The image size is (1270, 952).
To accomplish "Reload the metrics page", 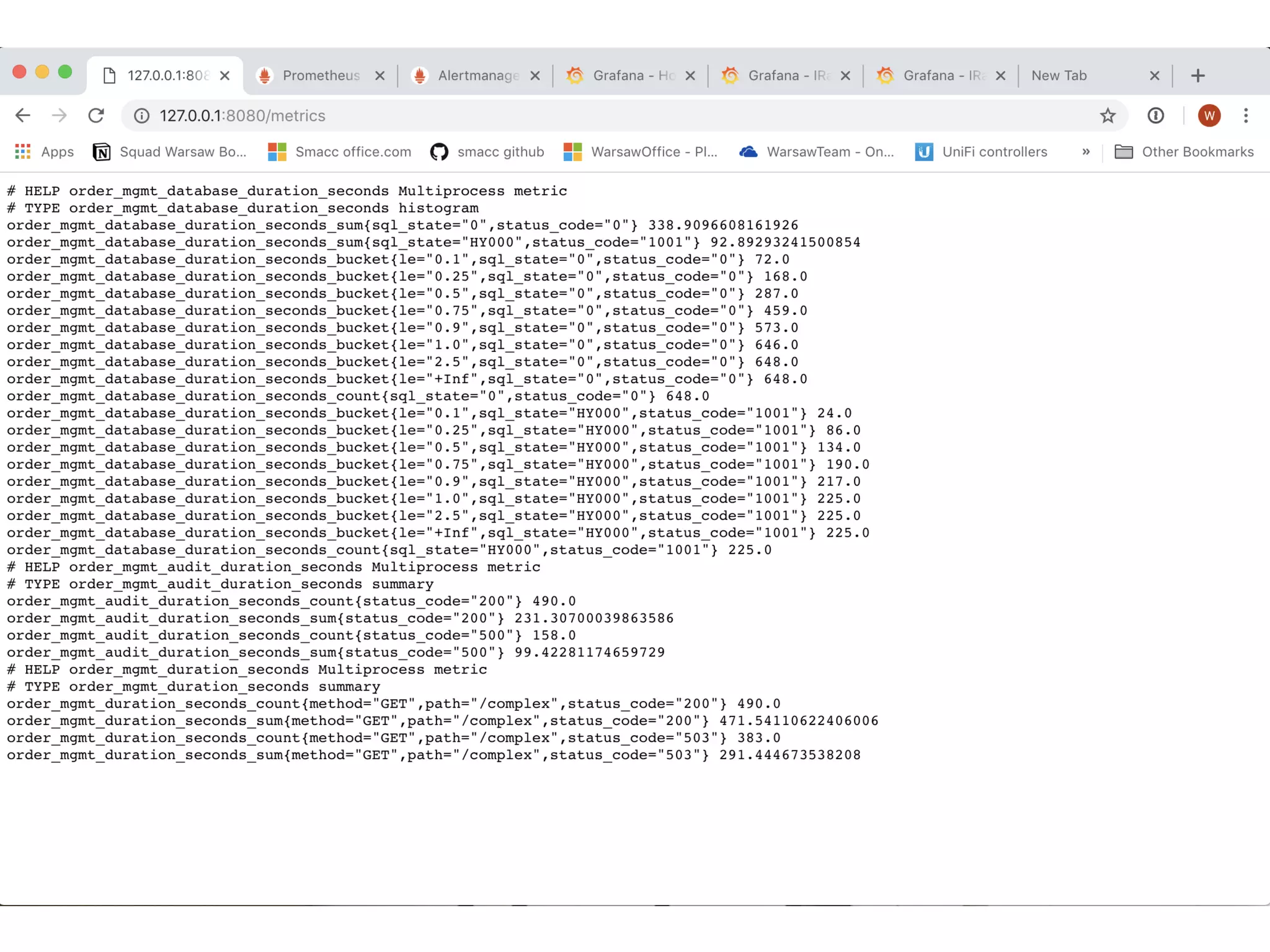I will click(x=95, y=115).
